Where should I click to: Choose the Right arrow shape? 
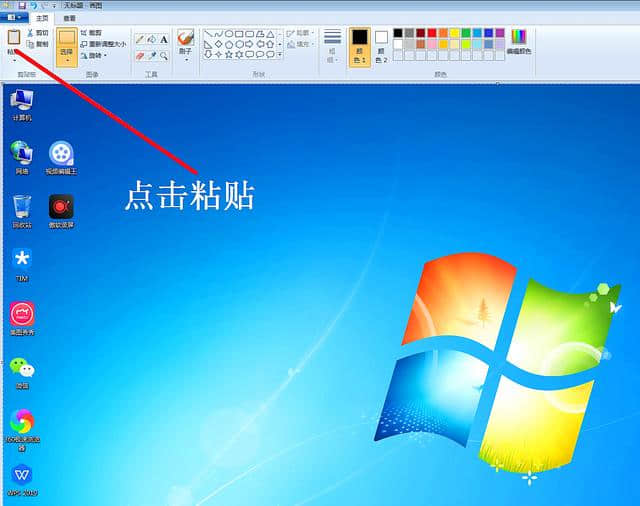pos(249,44)
